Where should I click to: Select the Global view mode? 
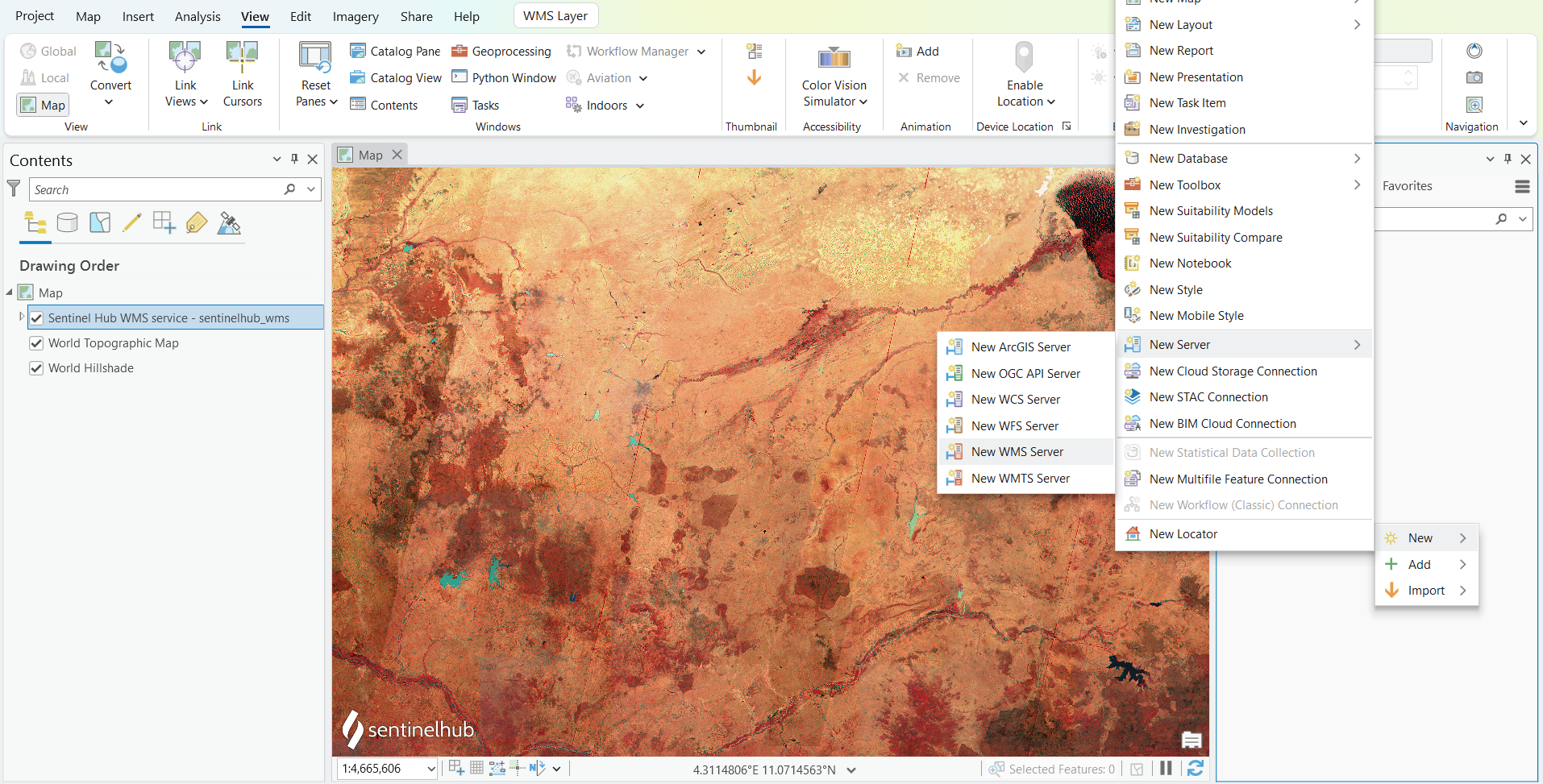point(48,51)
